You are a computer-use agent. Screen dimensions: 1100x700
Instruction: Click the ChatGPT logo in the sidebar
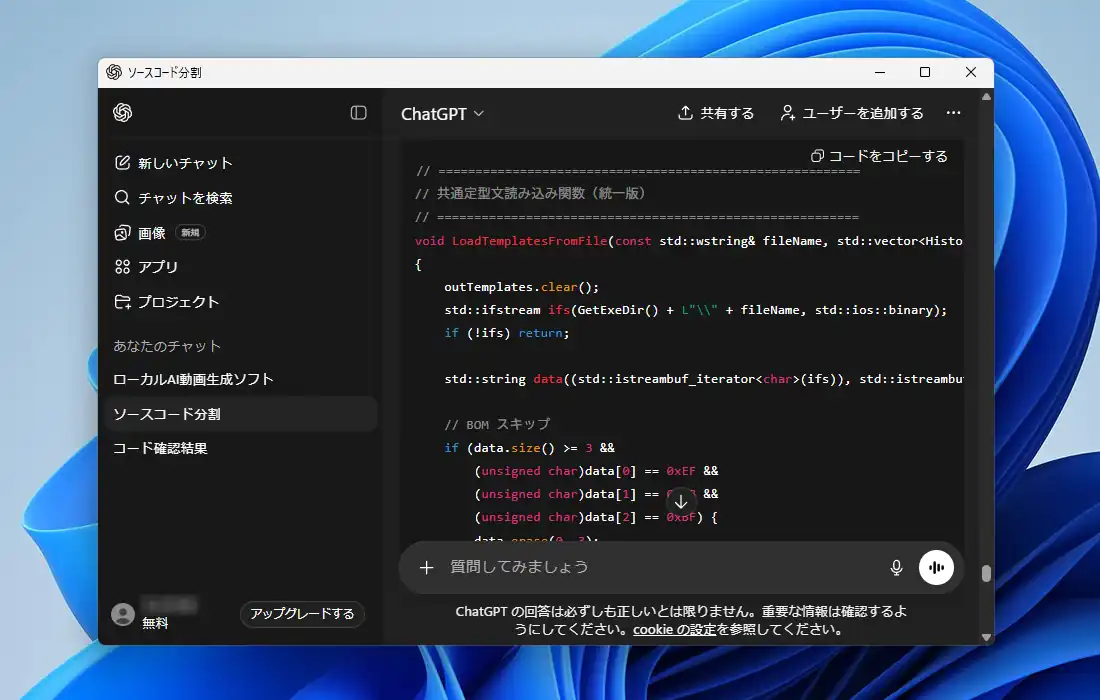coord(123,113)
